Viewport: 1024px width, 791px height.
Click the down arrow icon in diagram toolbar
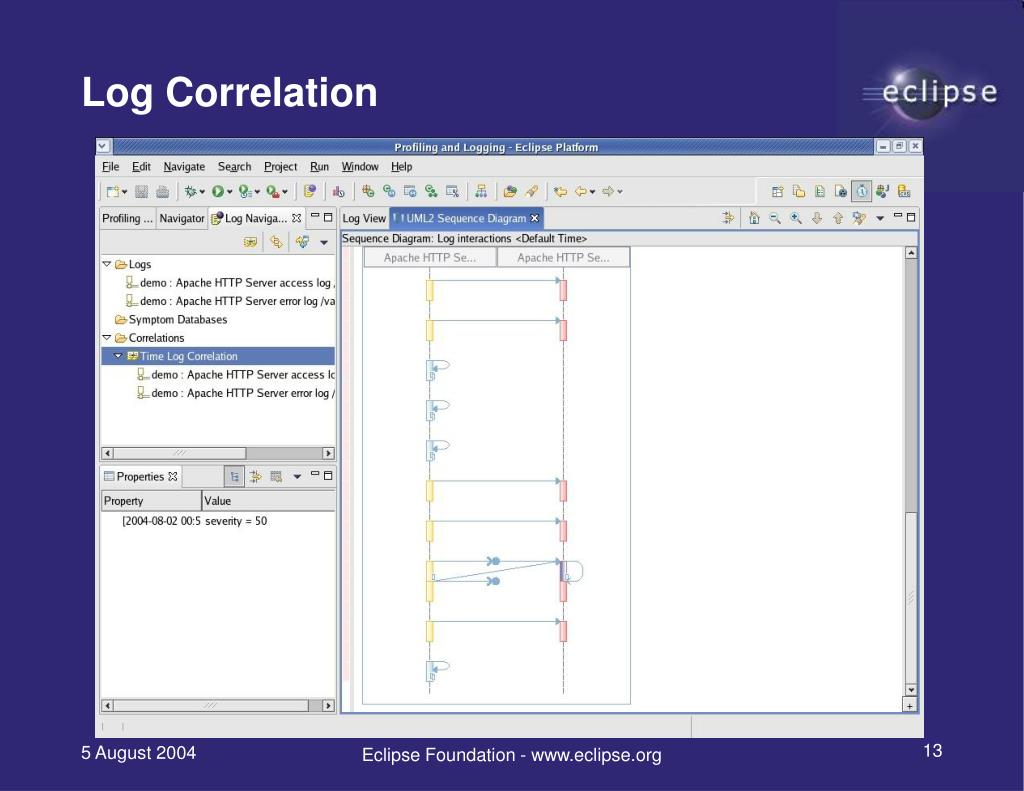pos(817,218)
